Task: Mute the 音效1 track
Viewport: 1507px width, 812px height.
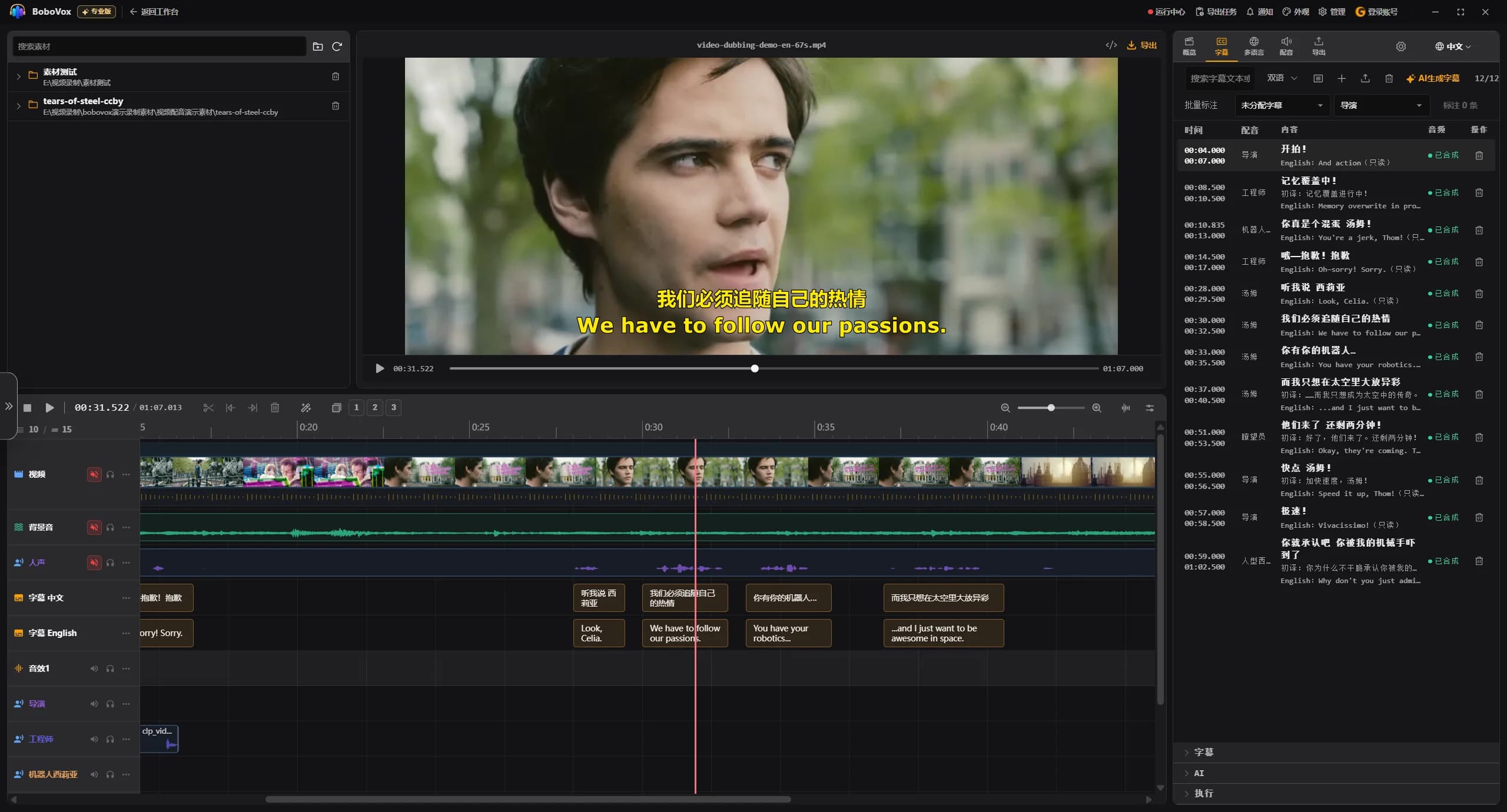Action: click(94, 668)
